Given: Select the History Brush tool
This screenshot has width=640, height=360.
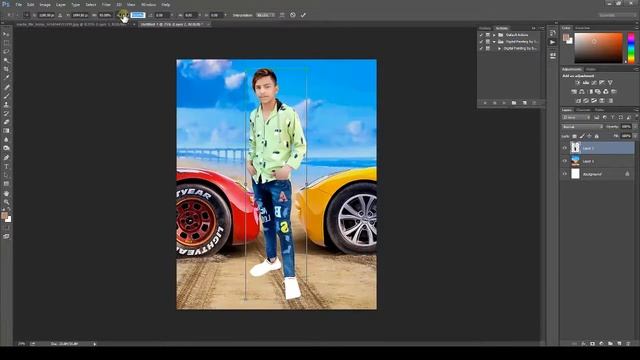Looking at the screenshot, I should pos(6,113).
